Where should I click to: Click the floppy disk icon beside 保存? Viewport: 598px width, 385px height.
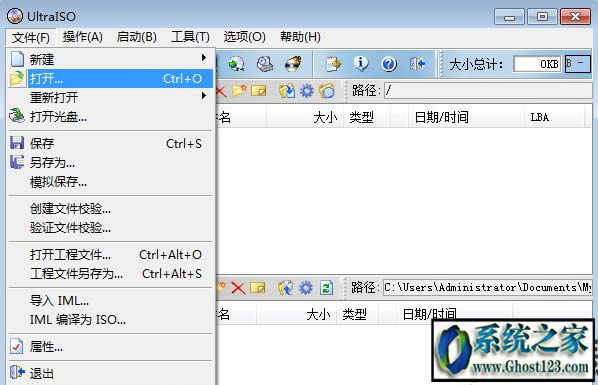coord(17,143)
